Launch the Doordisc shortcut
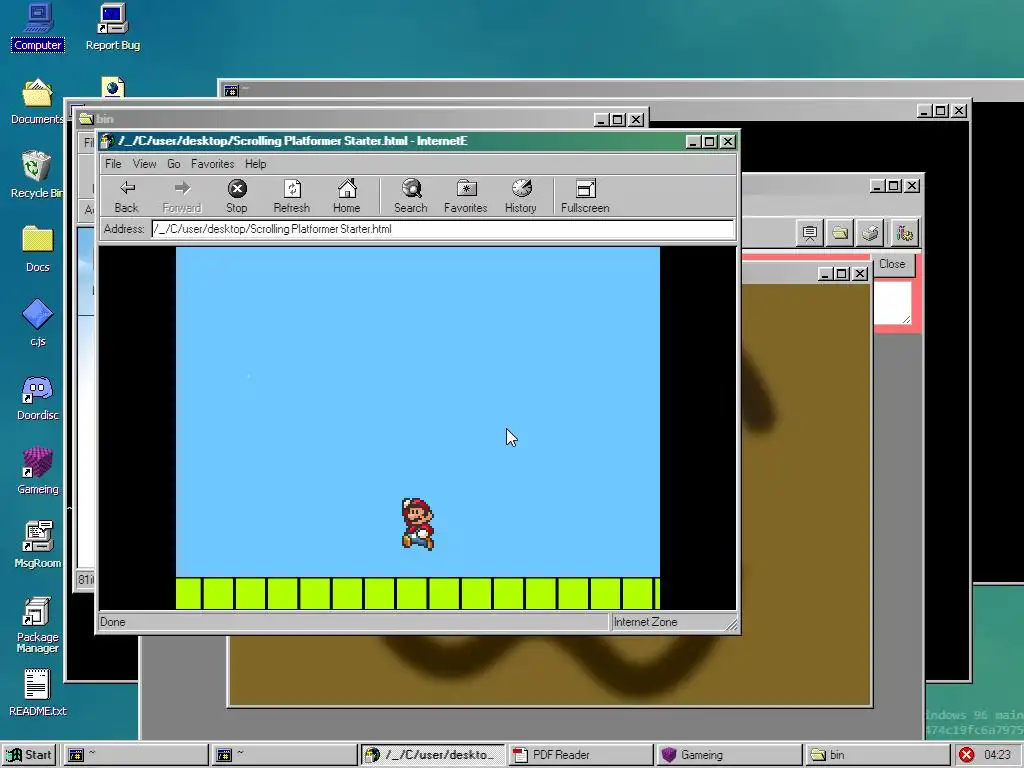This screenshot has width=1024, height=768. (37, 397)
